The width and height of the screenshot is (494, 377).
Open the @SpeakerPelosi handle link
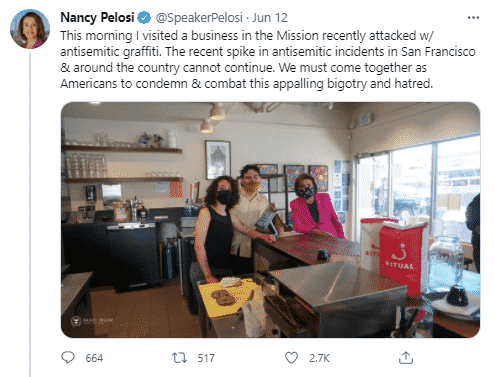pyautogui.click(x=199, y=18)
